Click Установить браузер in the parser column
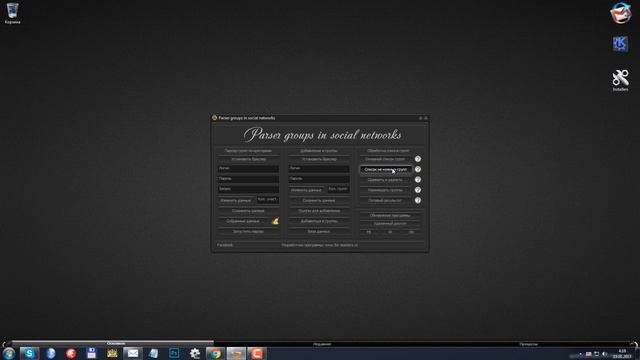The image size is (640, 360). (248, 159)
